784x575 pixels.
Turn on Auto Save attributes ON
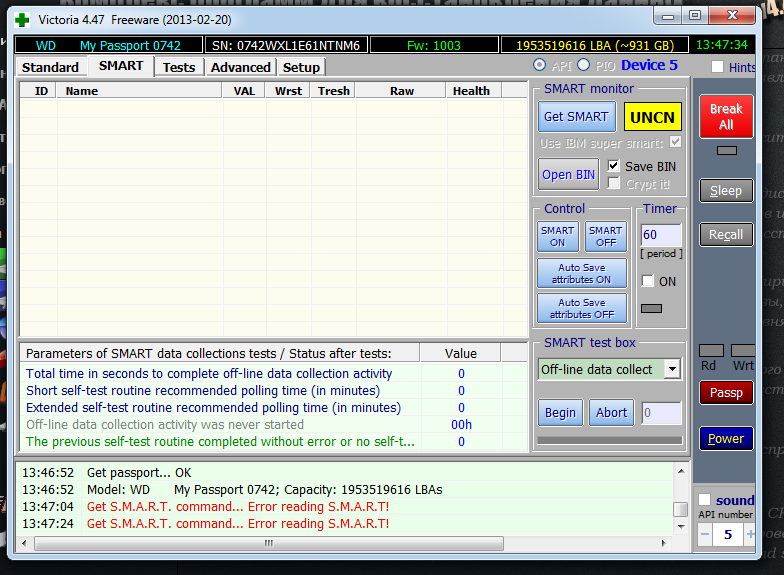coord(582,274)
